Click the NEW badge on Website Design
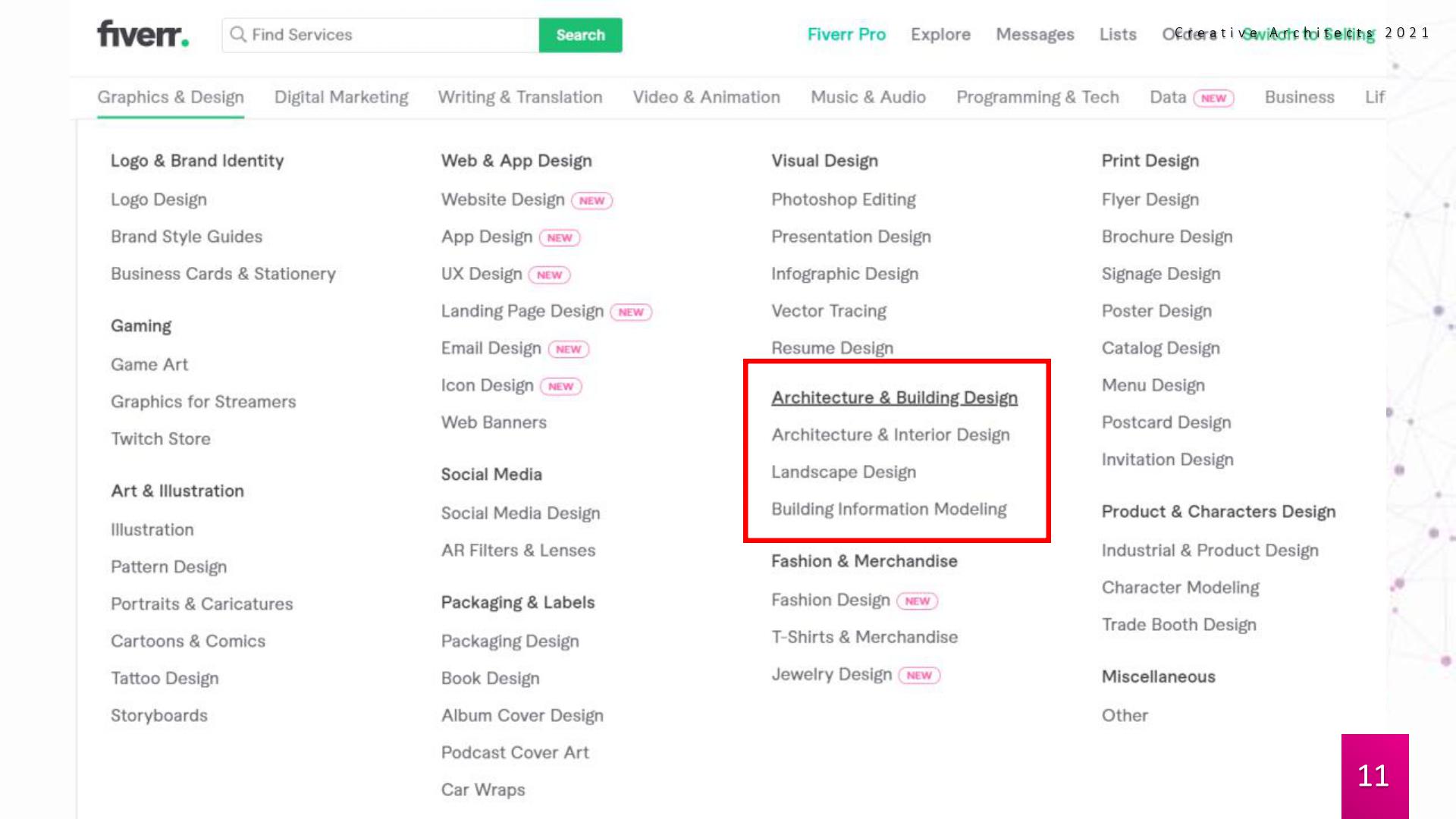 591,200
